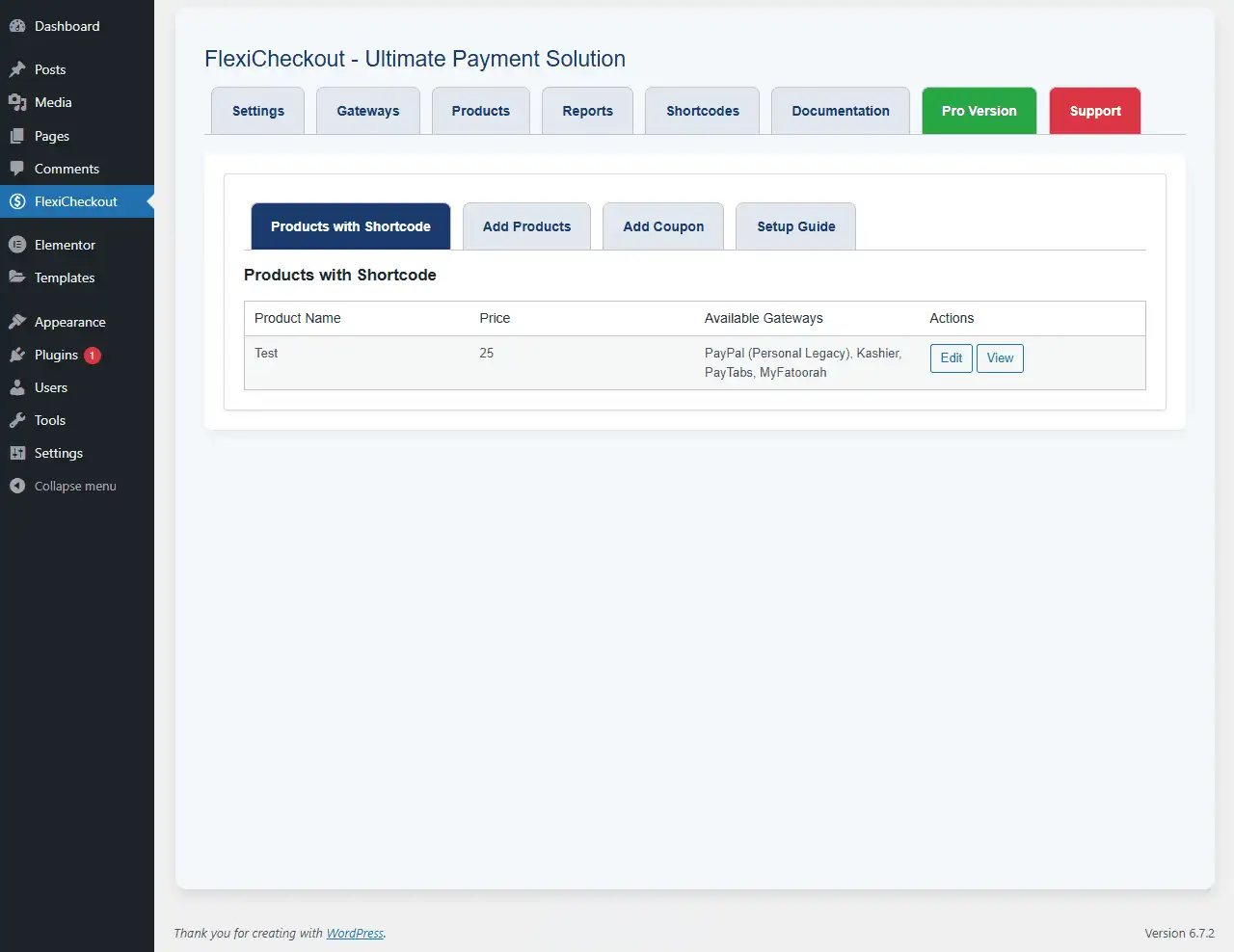Edit the Test product
1234x952 pixels.
(x=952, y=358)
